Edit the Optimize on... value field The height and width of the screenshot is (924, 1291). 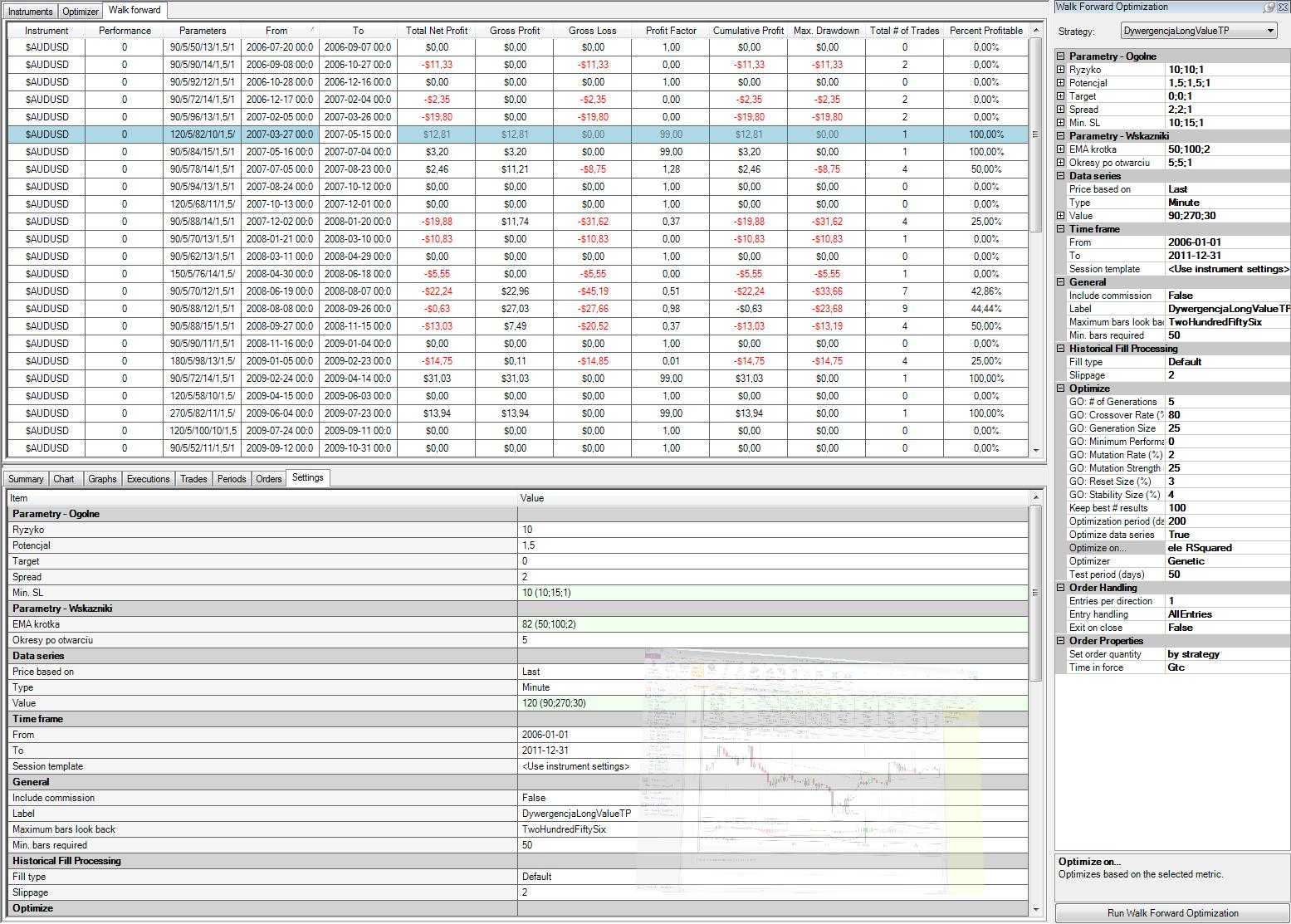pyautogui.click(x=1228, y=548)
